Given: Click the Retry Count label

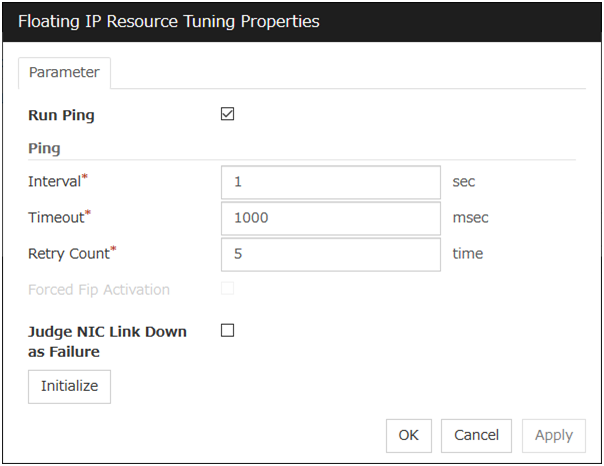Looking at the screenshot, I should pyautogui.click(x=70, y=254).
